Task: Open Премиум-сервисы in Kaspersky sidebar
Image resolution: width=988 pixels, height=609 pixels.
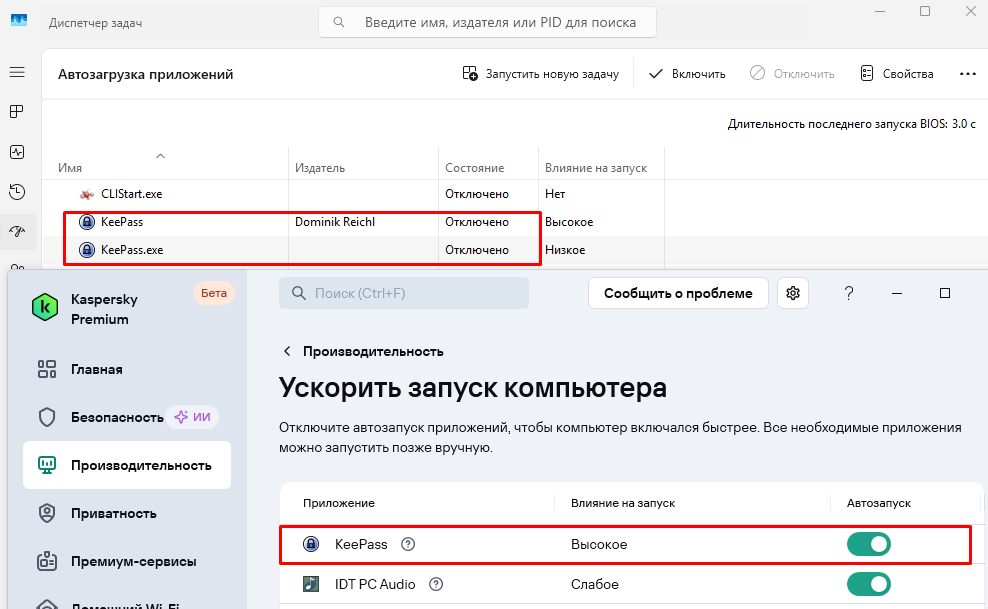Action: [133, 561]
